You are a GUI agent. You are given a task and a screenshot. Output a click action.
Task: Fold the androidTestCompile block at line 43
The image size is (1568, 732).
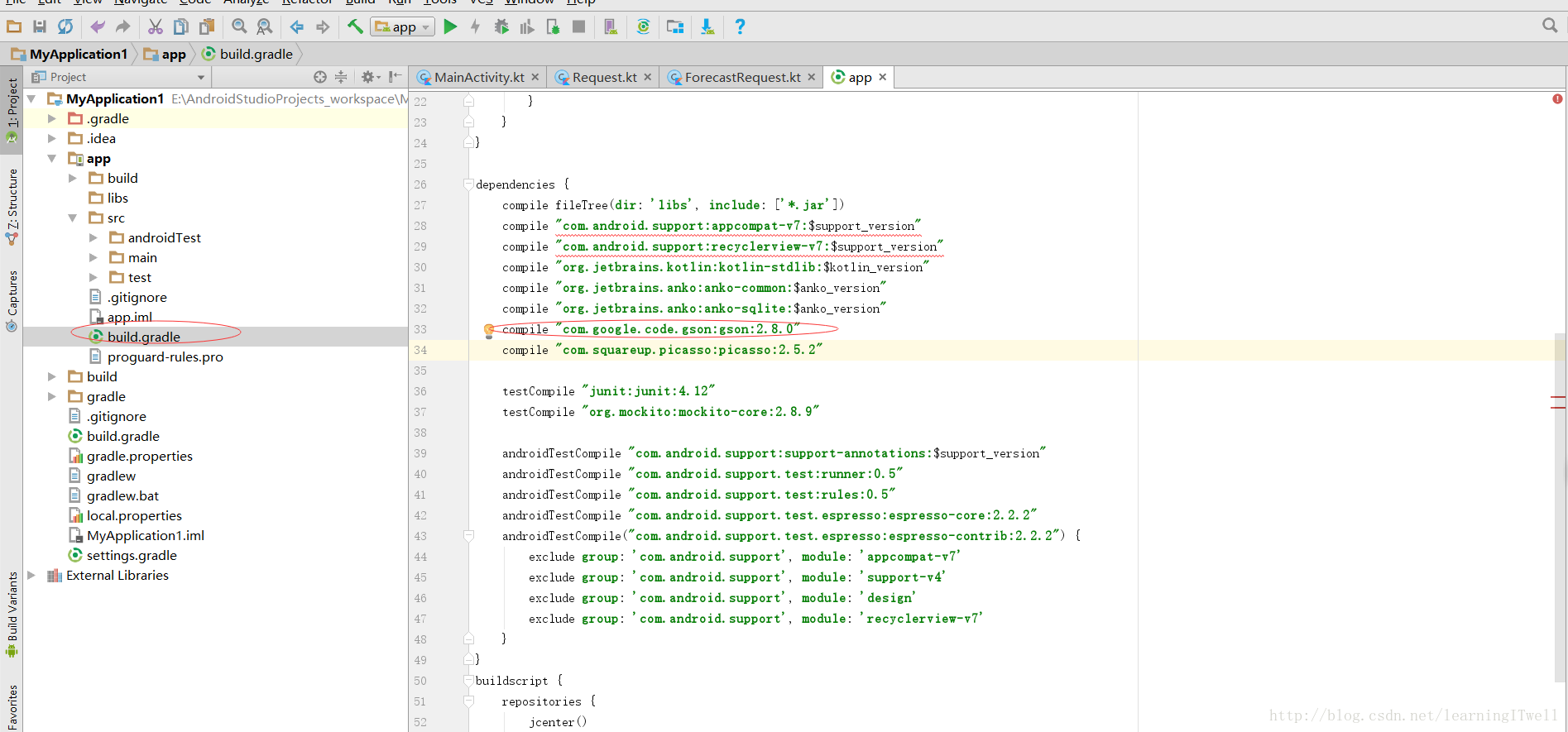click(x=468, y=535)
